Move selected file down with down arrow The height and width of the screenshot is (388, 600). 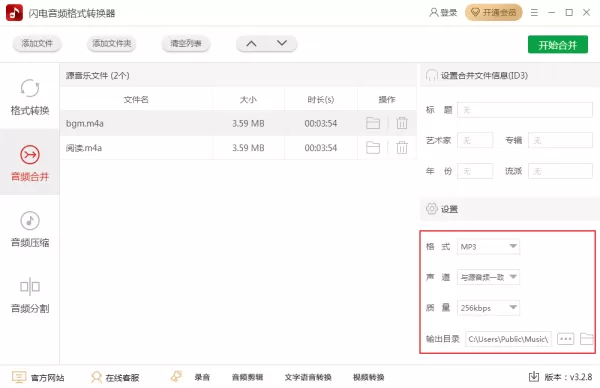coord(282,43)
